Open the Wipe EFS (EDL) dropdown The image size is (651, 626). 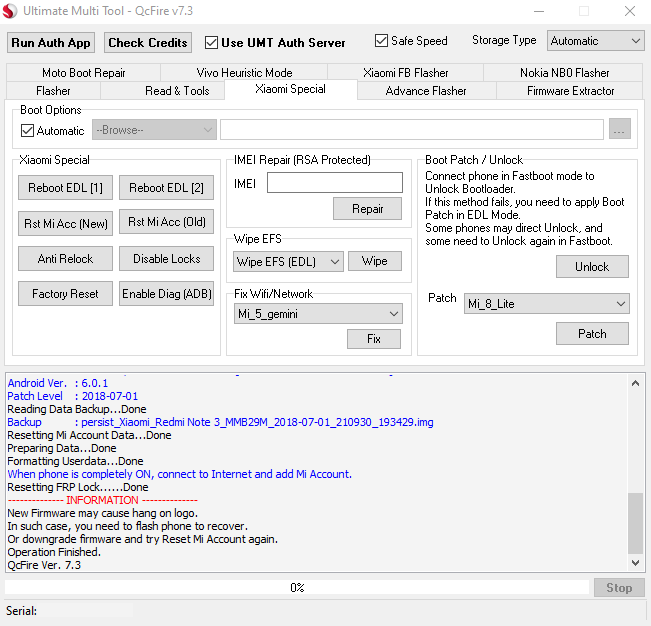tap(288, 262)
